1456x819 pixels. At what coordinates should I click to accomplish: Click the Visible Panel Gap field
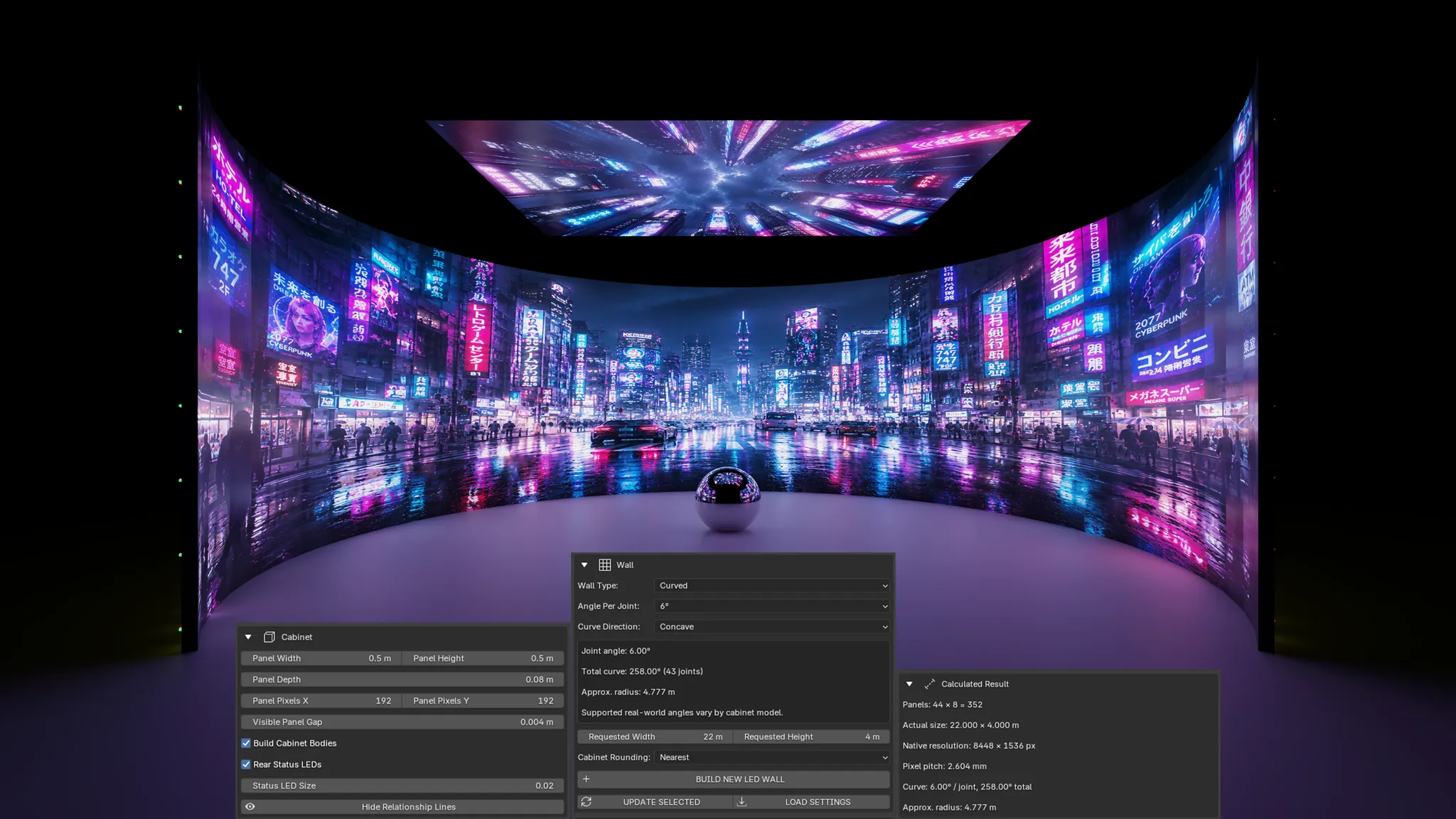click(x=402, y=722)
